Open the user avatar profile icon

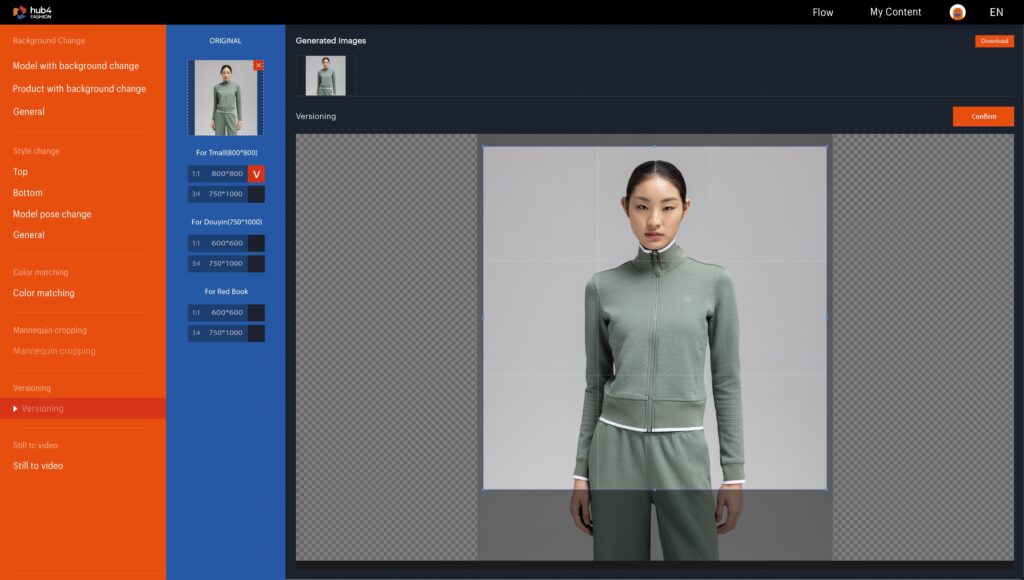click(x=957, y=12)
